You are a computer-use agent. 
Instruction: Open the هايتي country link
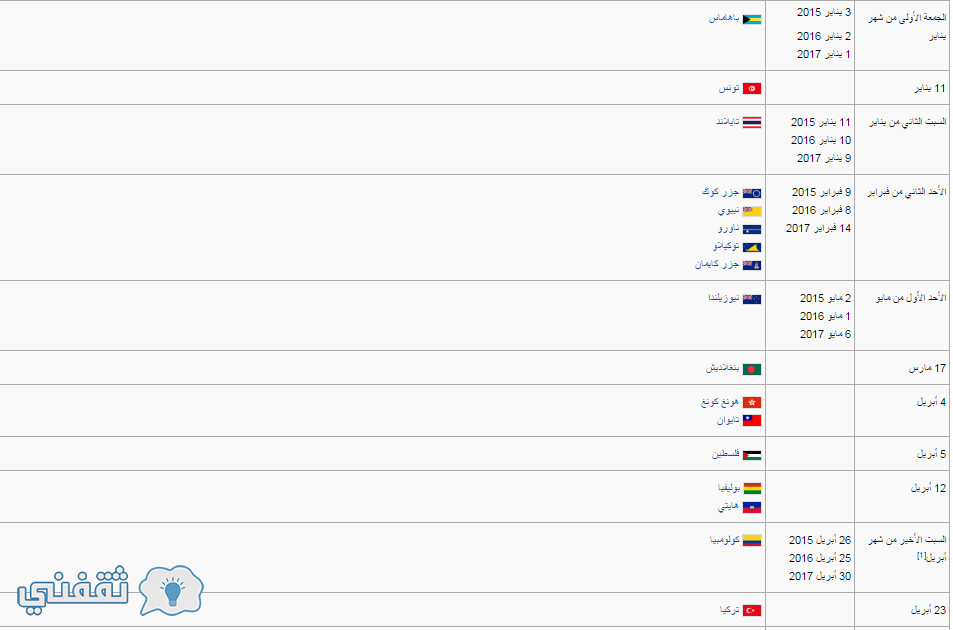(728, 506)
